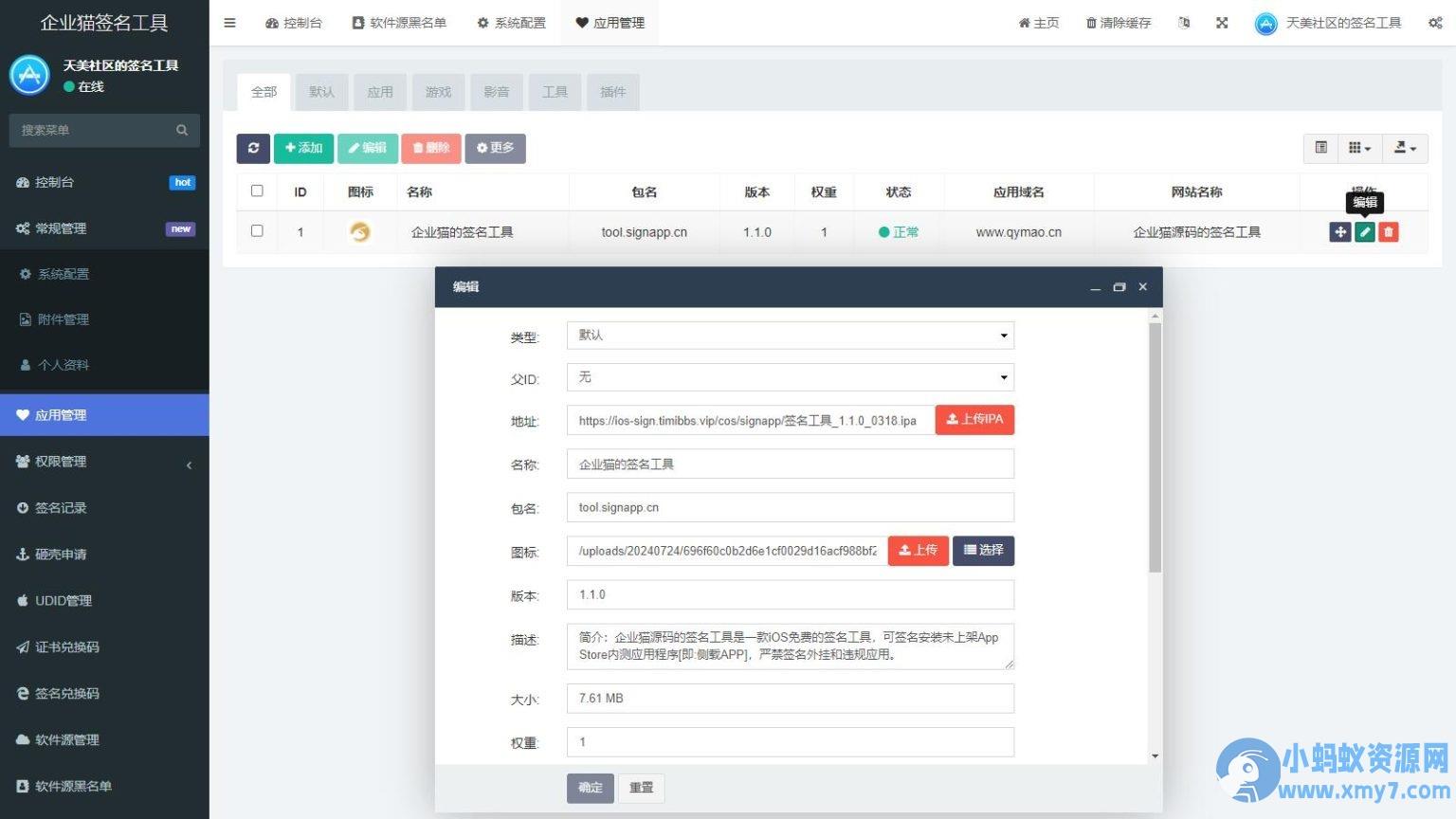Click 清除缓存 in top bar
The height and width of the screenshot is (819, 1456).
(x=1119, y=23)
